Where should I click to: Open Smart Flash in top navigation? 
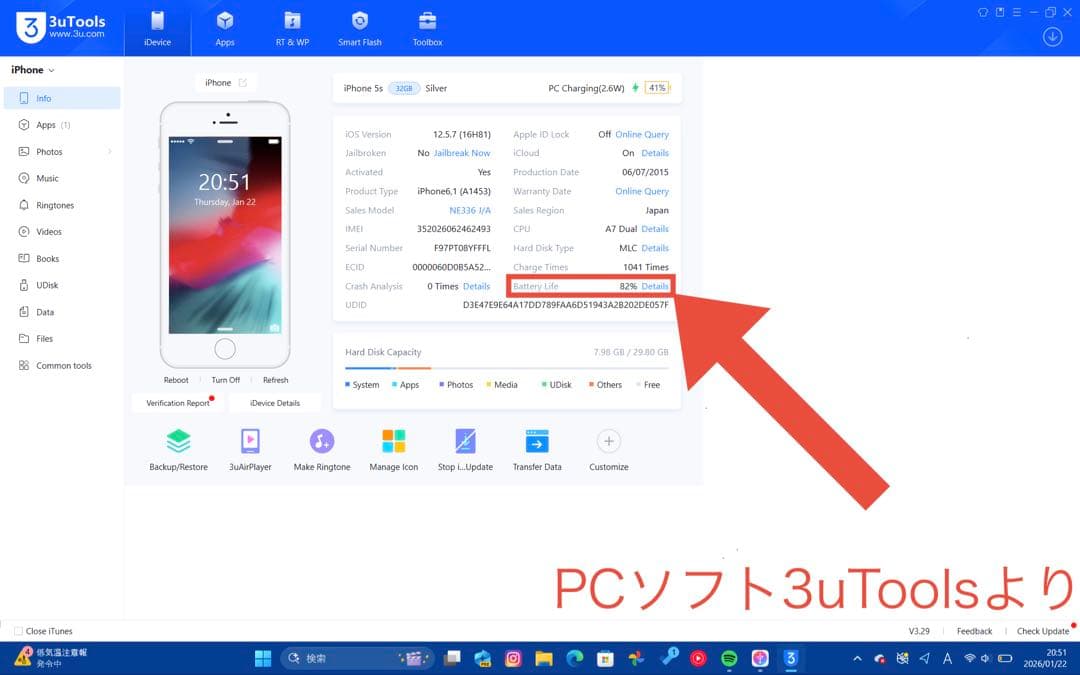360,28
